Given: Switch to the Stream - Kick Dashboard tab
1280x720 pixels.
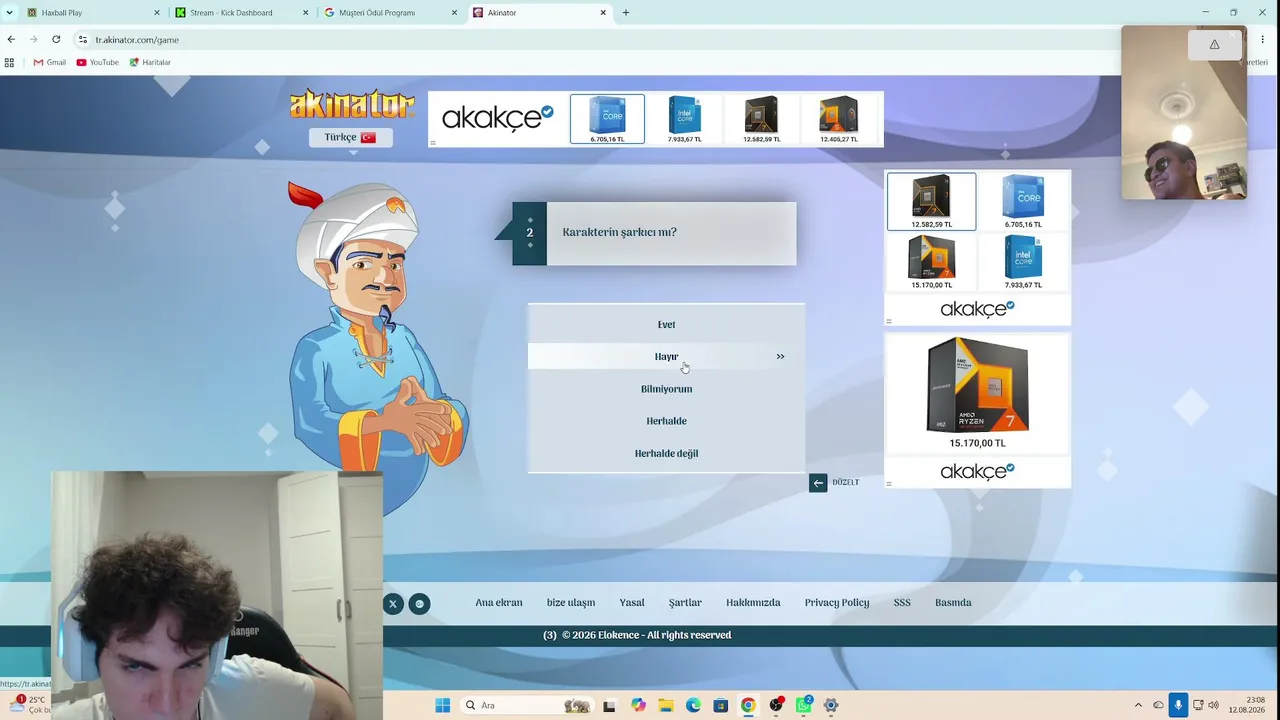Looking at the screenshot, I should click(243, 13).
